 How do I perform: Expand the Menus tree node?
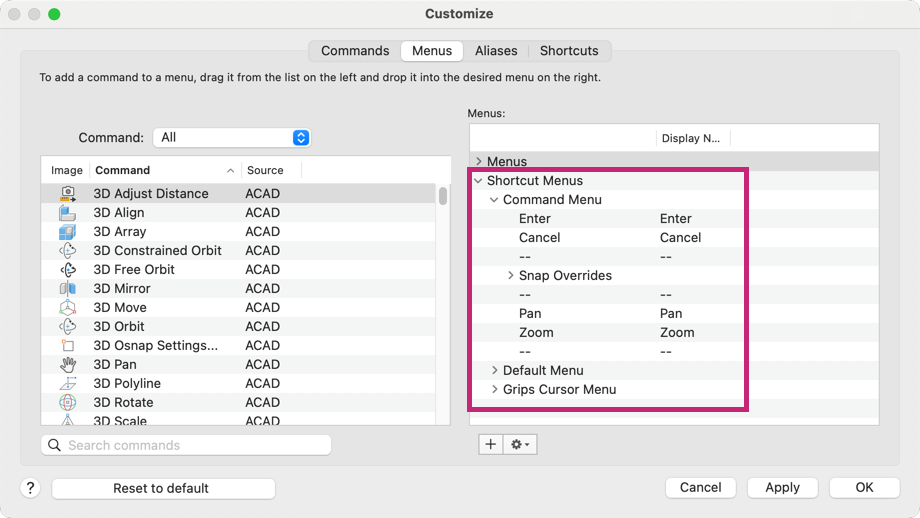tap(479, 162)
